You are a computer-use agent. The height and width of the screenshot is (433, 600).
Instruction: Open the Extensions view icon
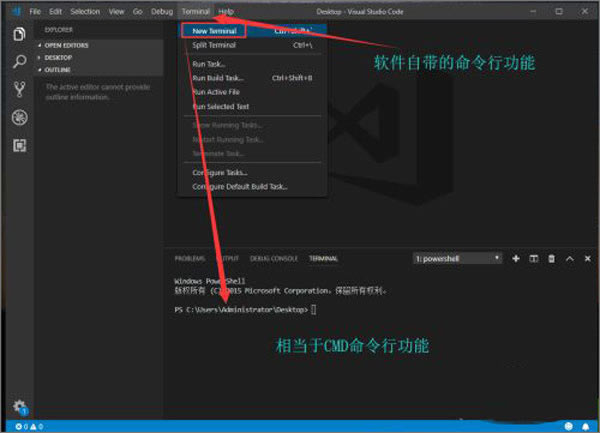pyautogui.click(x=20, y=145)
